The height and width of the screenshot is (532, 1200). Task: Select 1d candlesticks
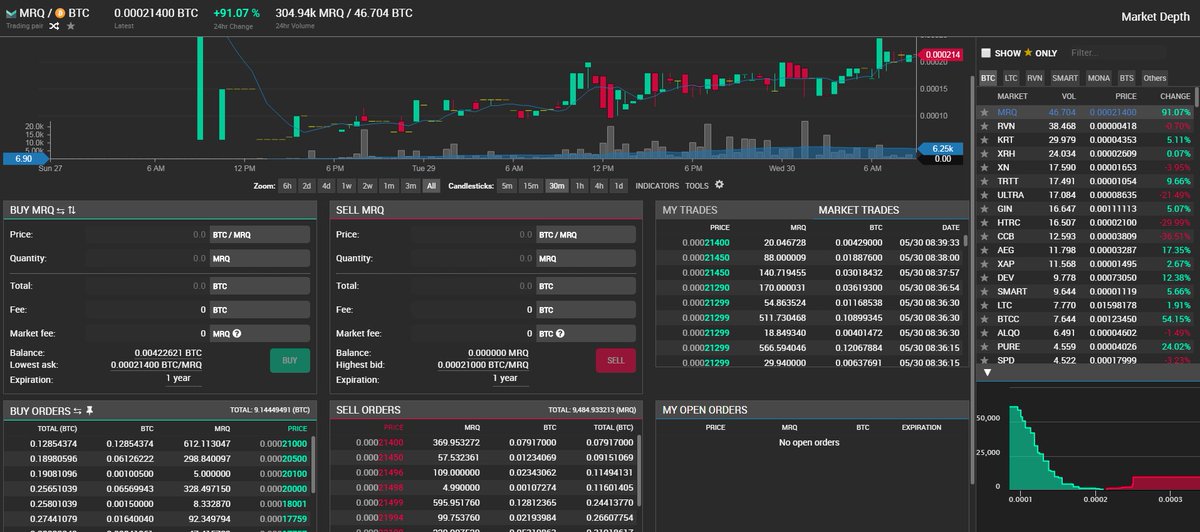(619, 185)
